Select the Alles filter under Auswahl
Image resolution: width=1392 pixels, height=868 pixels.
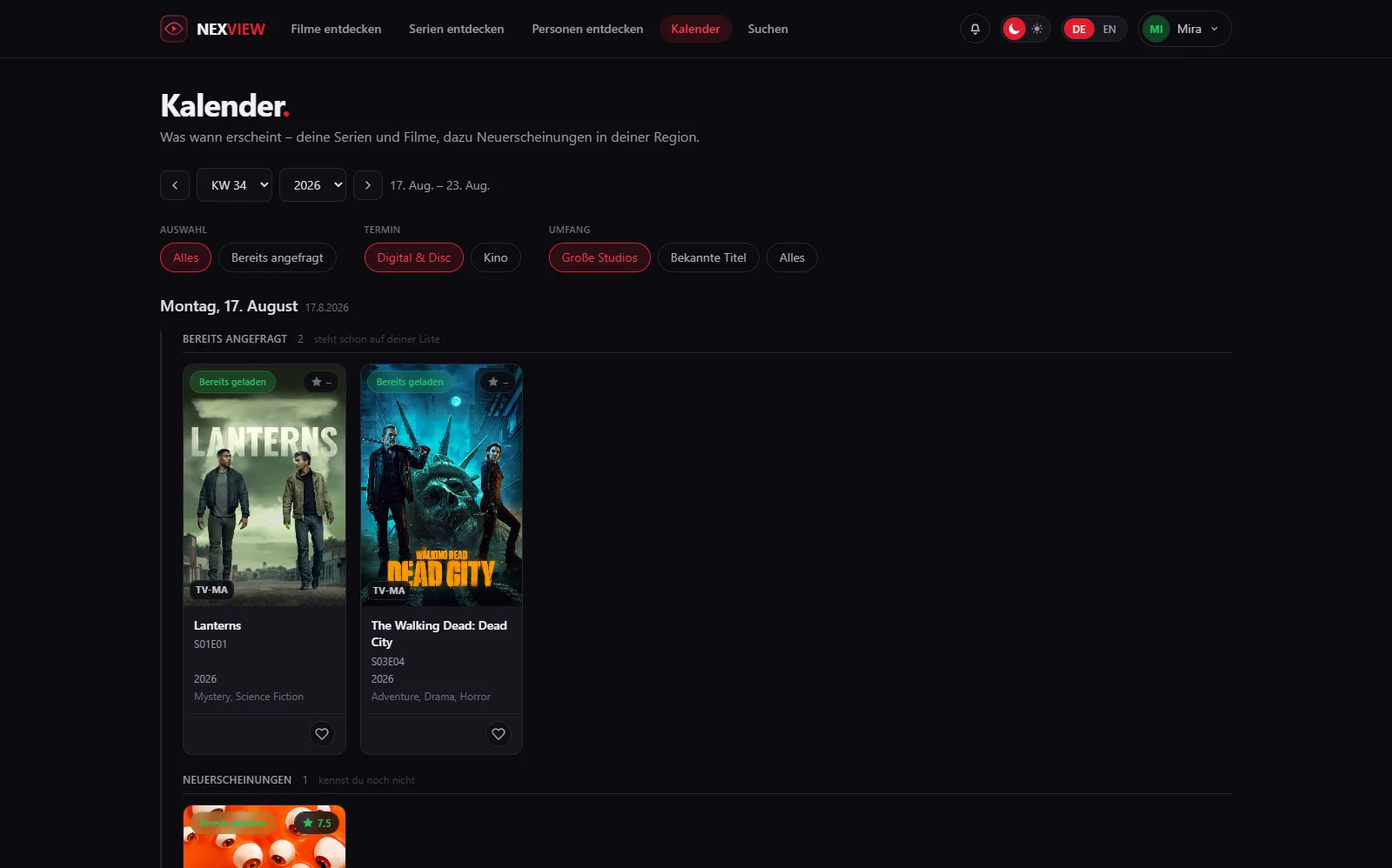[x=186, y=257]
